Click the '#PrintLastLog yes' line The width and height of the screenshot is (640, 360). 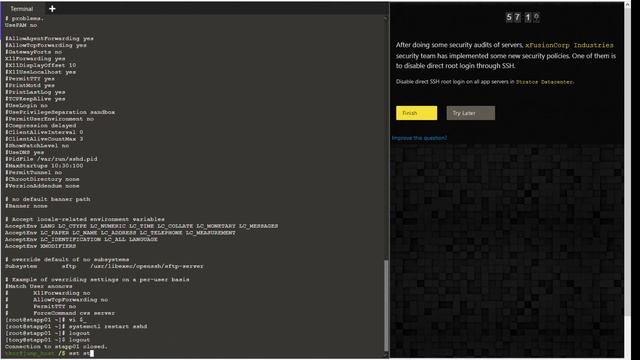(35, 92)
